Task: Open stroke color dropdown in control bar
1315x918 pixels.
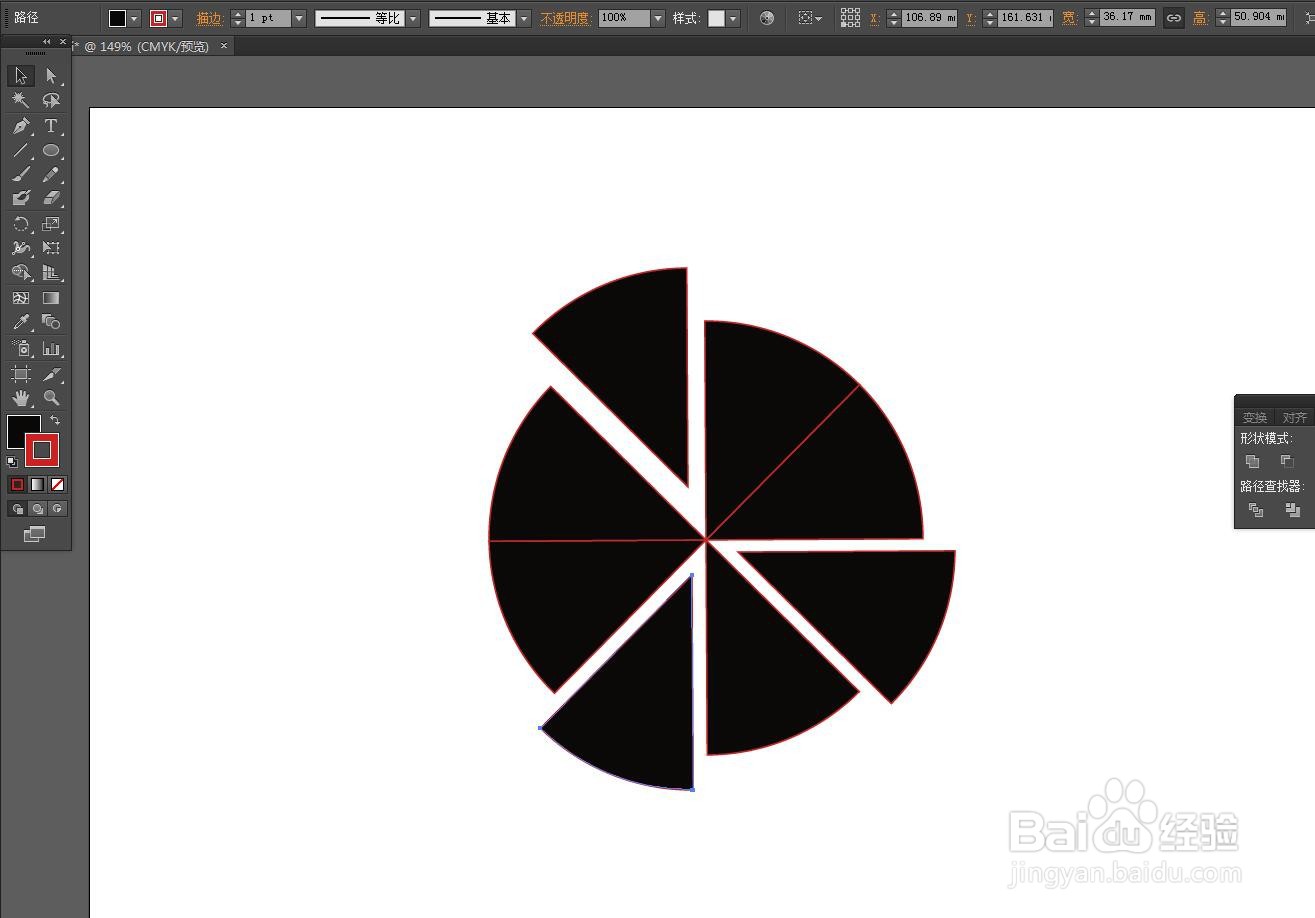Action: click(x=176, y=18)
